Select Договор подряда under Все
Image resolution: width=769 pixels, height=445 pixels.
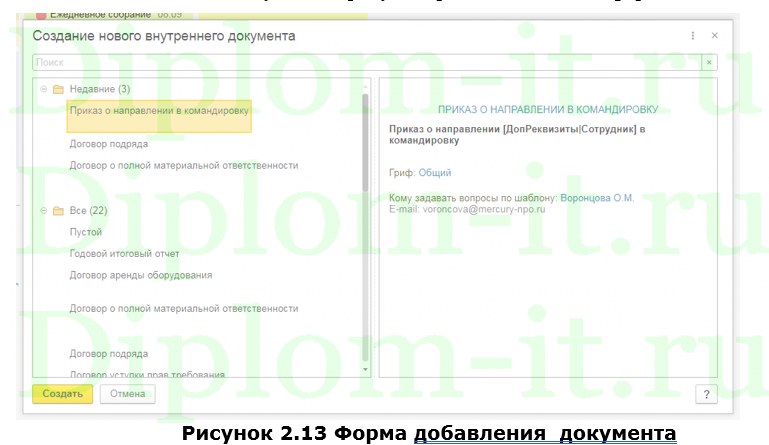pyautogui.click(x=109, y=354)
